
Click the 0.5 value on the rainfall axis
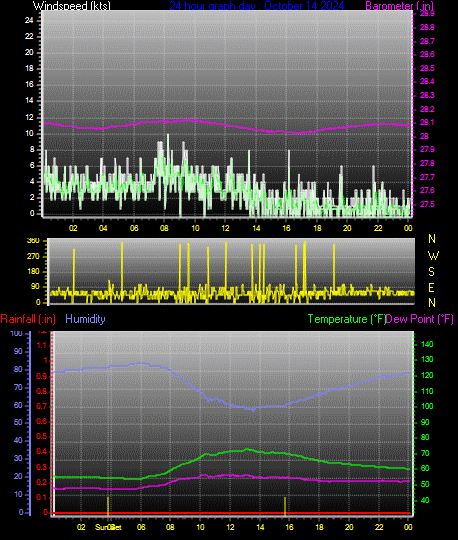coord(42,437)
